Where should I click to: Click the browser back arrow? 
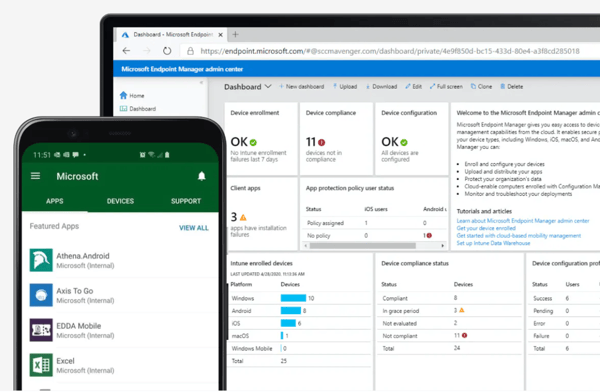tap(126, 51)
